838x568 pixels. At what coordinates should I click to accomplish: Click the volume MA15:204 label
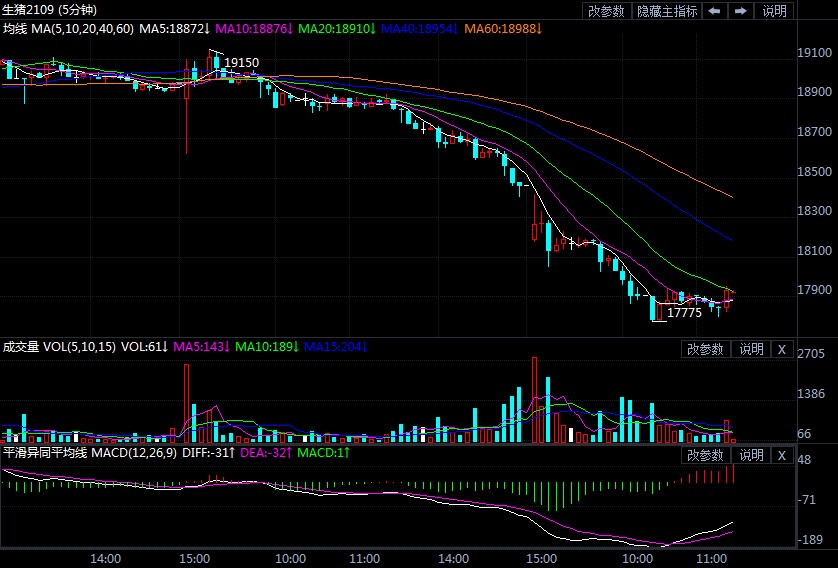(x=336, y=347)
